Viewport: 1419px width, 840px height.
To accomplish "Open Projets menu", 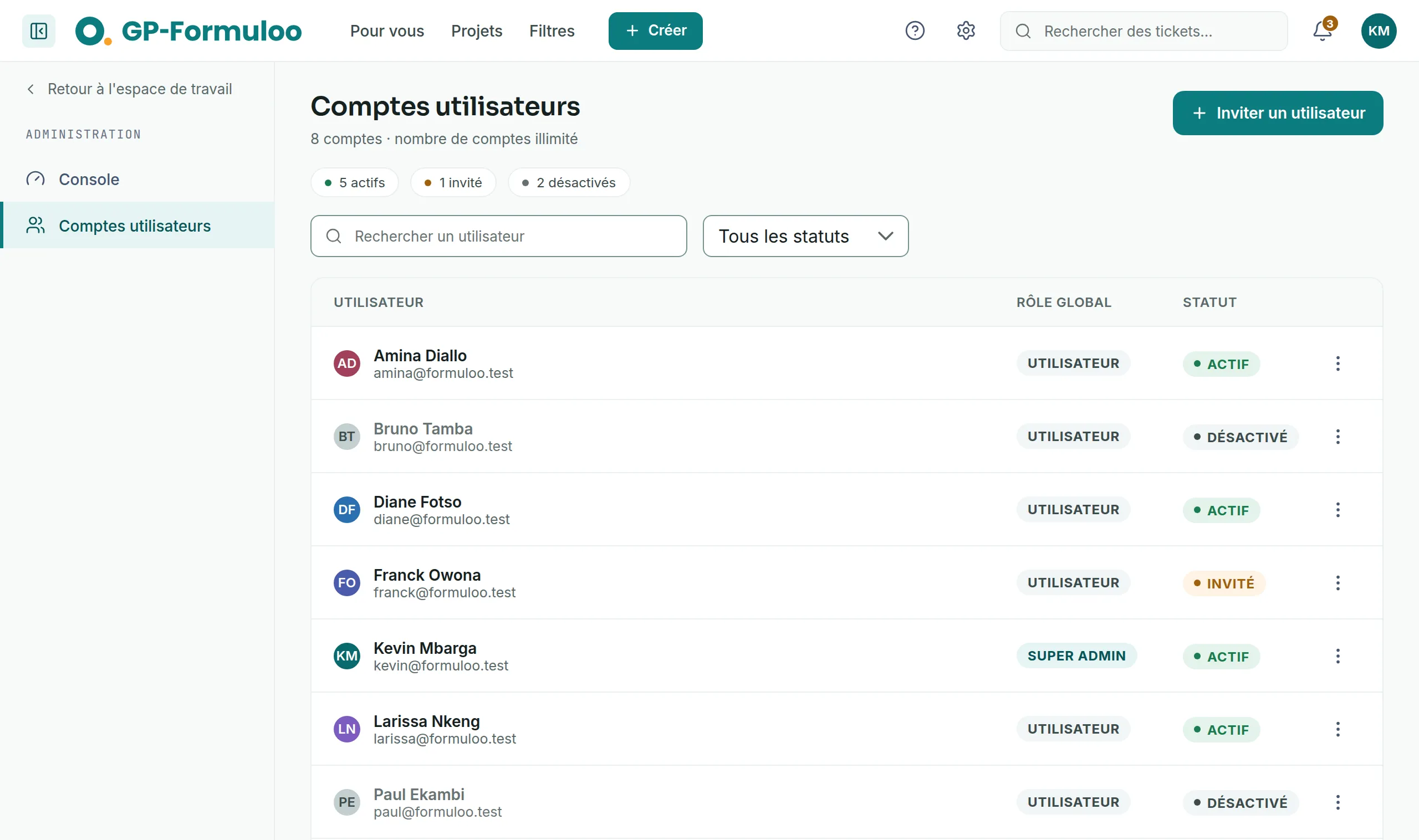I will point(476,30).
